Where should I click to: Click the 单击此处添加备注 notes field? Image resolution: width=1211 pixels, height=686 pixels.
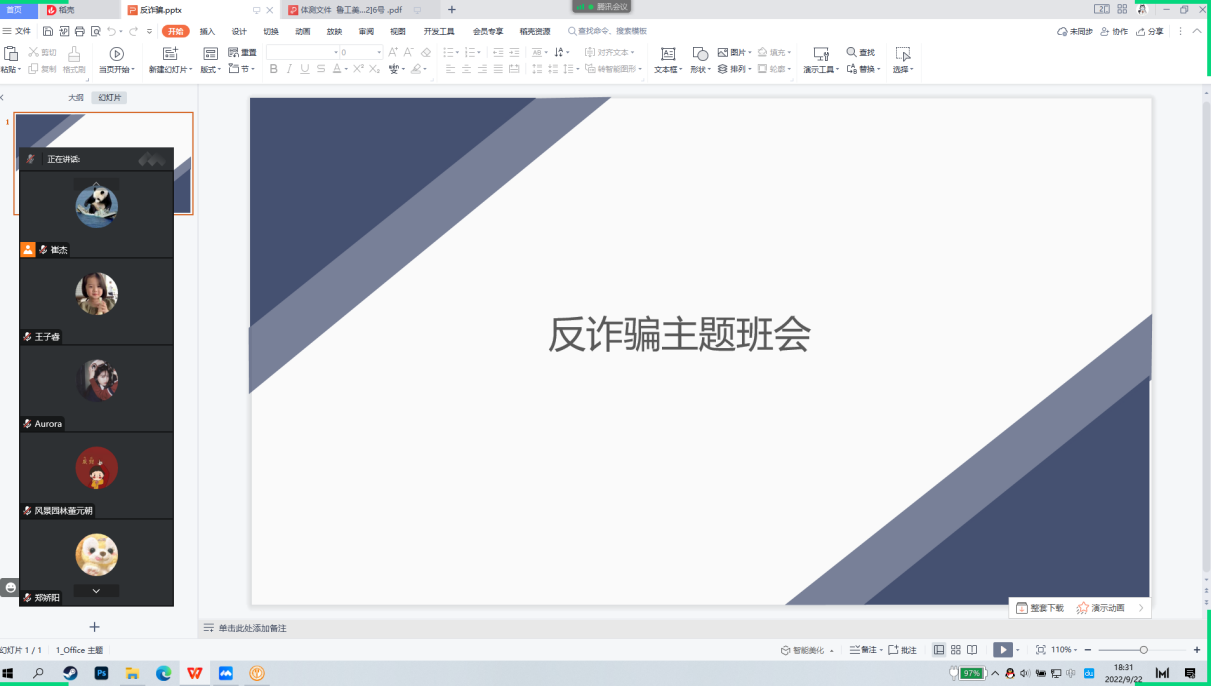click(x=252, y=628)
